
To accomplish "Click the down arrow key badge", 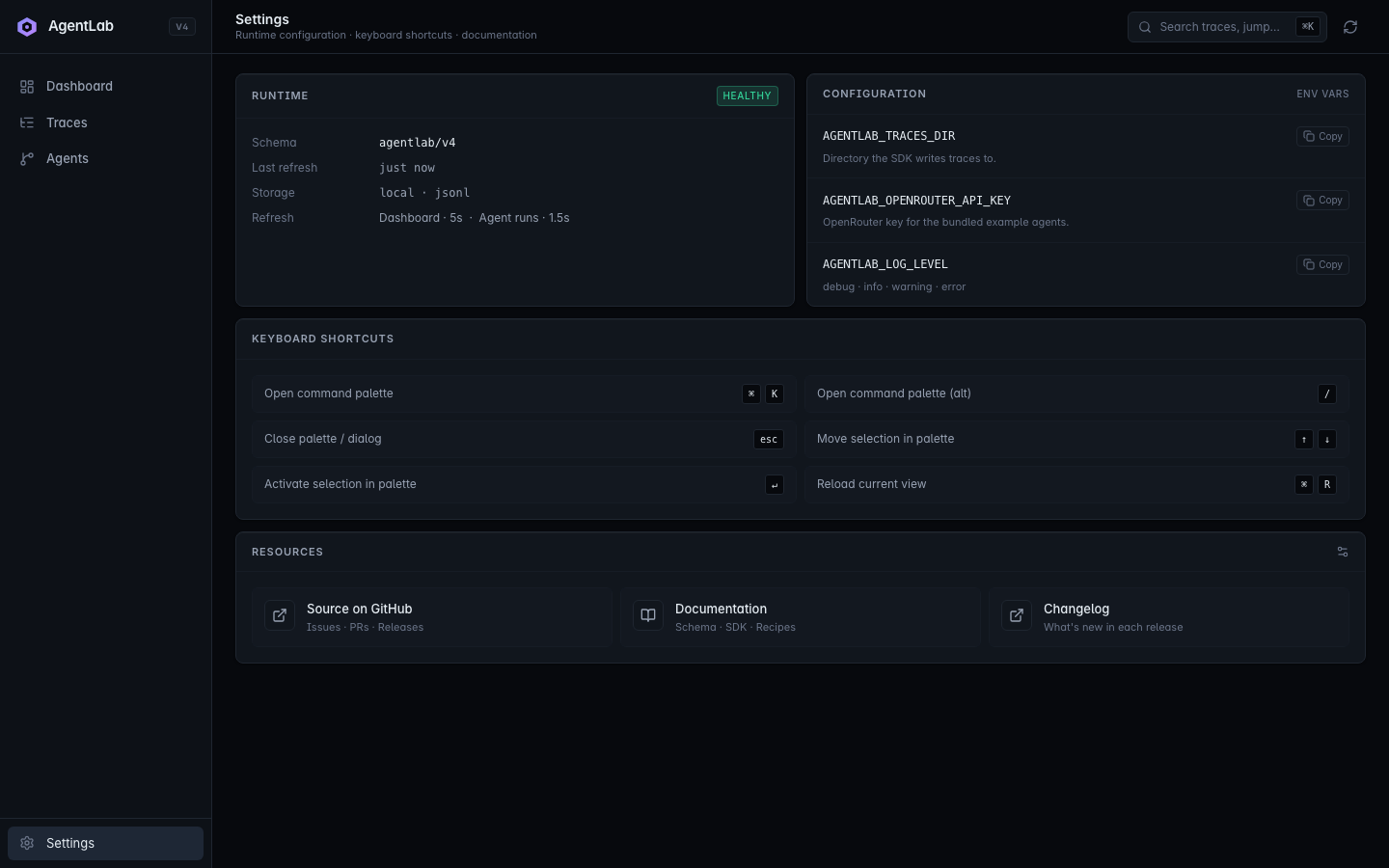I will (1327, 439).
